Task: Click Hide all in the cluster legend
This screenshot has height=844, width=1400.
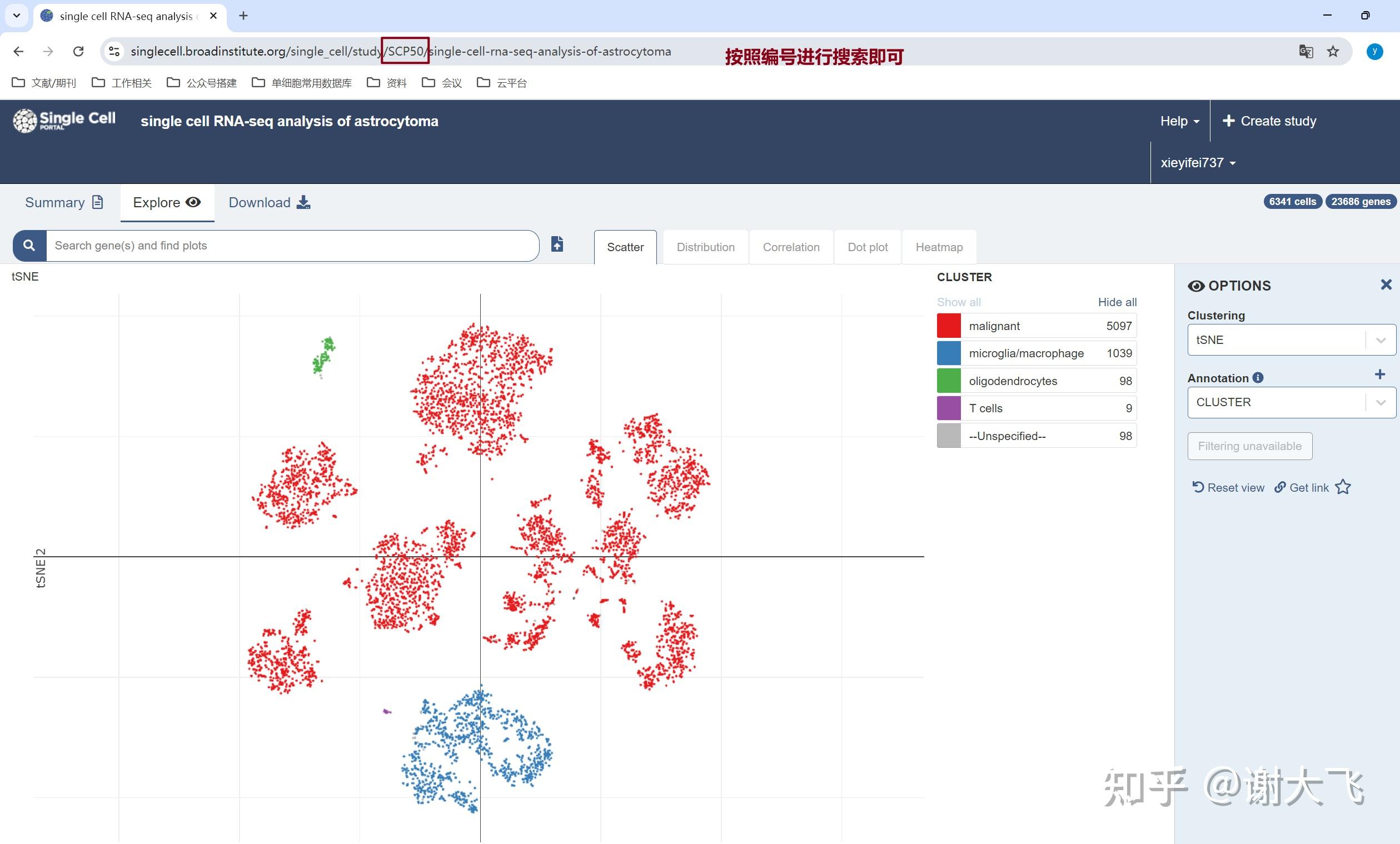Action: pyautogui.click(x=1117, y=302)
